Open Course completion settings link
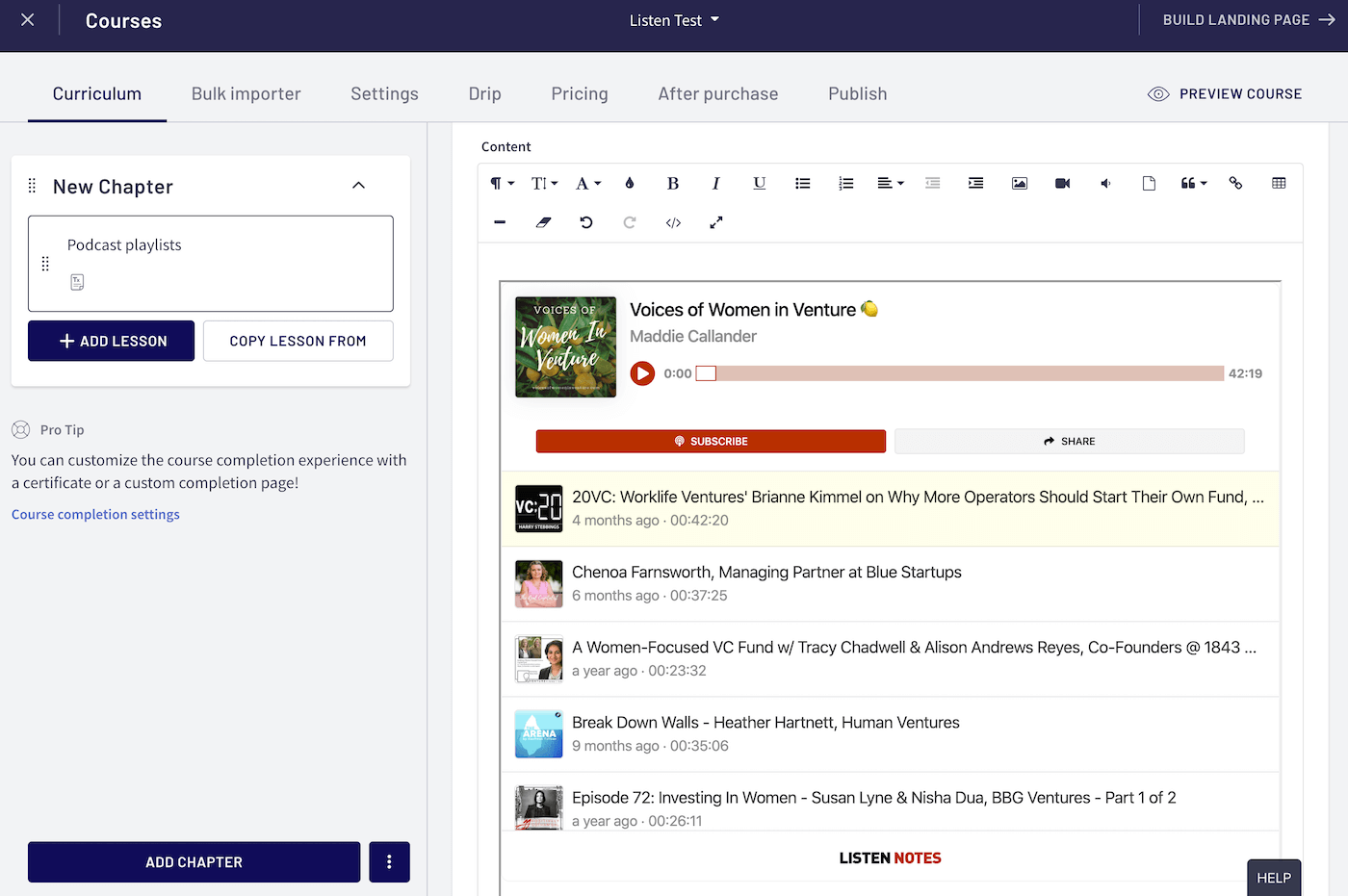The image size is (1348, 896). coord(95,515)
